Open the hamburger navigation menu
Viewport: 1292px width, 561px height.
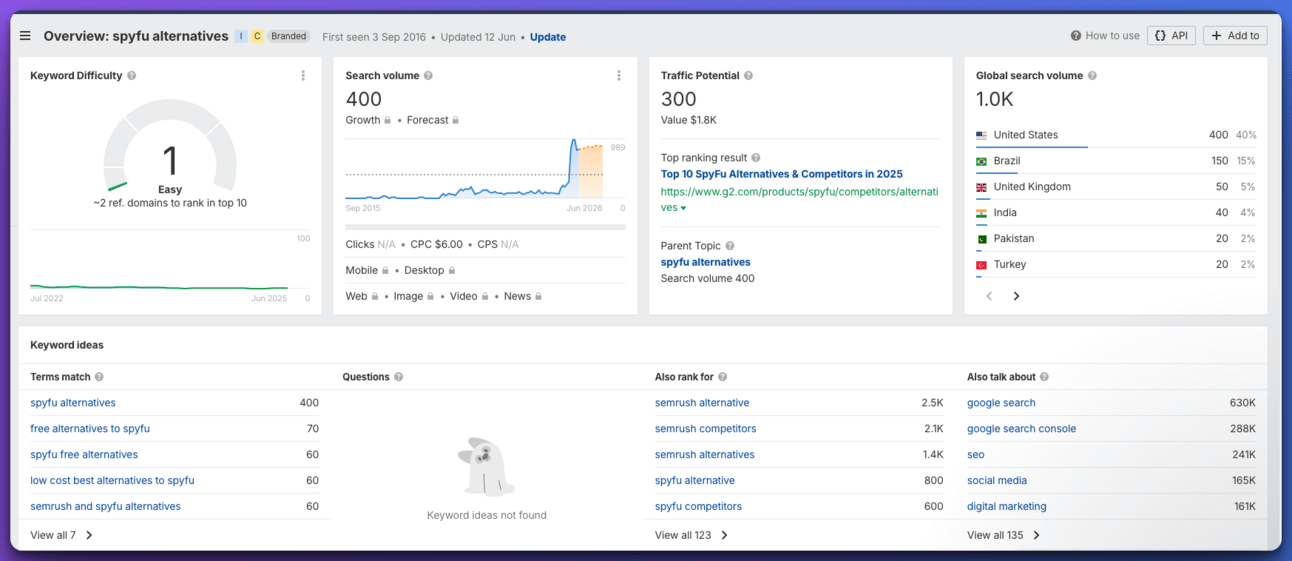click(x=25, y=36)
